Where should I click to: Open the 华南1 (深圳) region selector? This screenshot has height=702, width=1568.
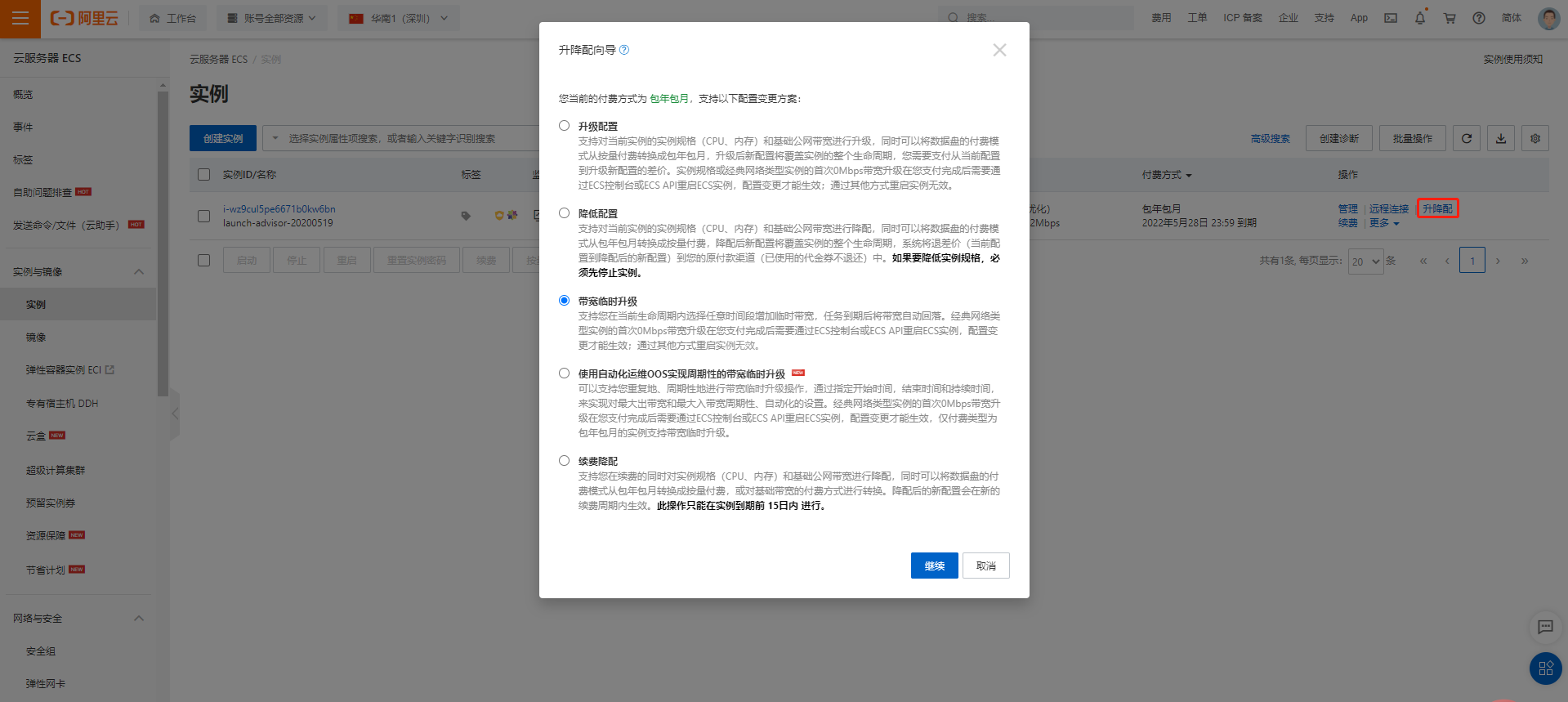pyautogui.click(x=398, y=18)
